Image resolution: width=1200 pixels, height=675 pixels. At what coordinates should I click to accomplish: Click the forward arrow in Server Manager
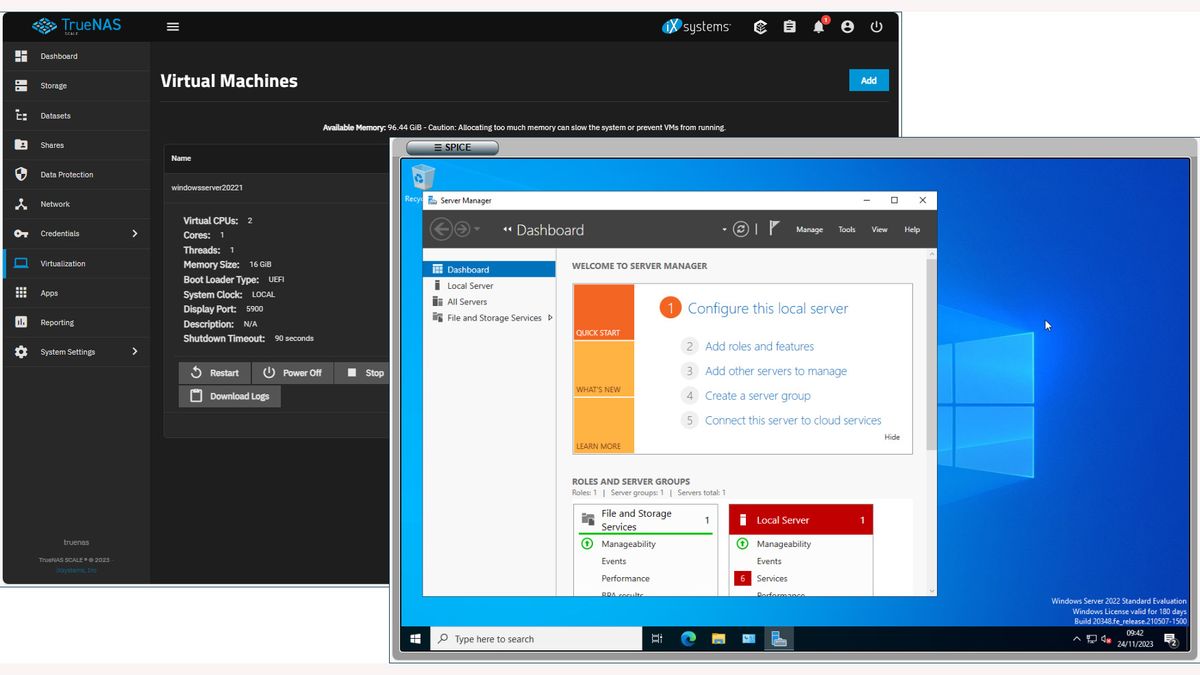(x=462, y=229)
